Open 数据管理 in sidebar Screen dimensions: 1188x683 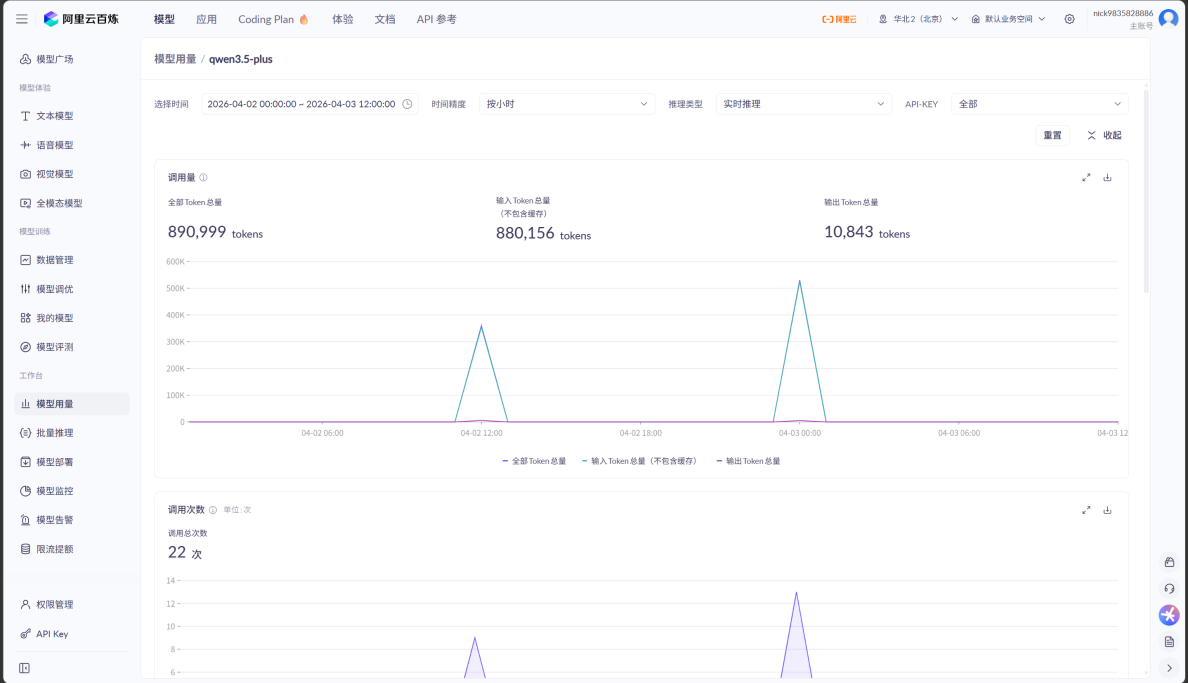[x=72, y=260]
